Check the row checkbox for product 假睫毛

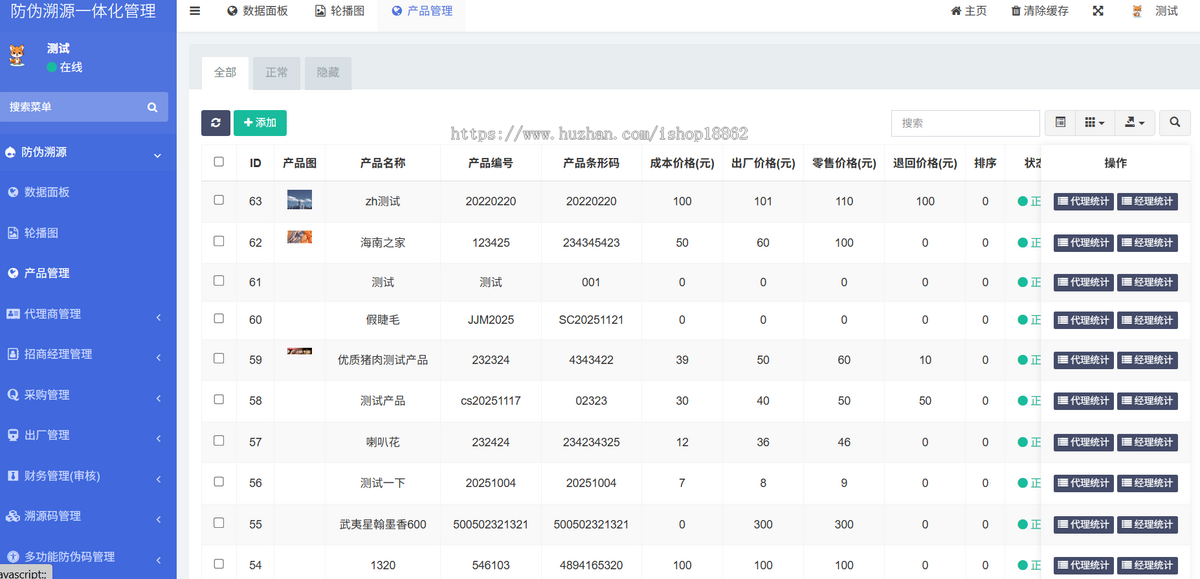point(218,320)
